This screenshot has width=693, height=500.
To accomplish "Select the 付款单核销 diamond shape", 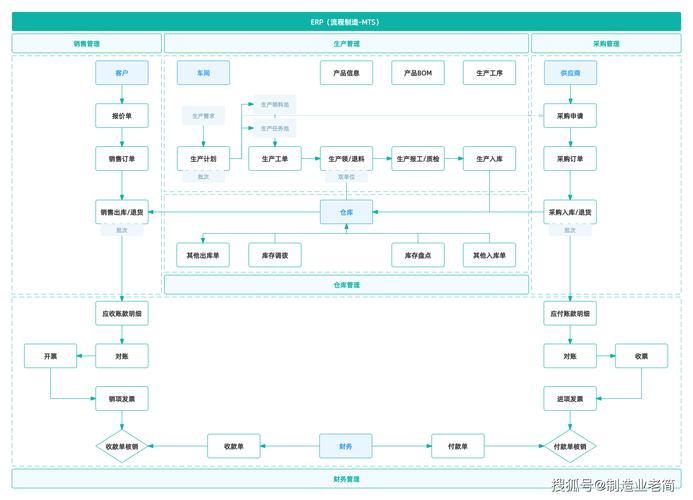I will click(570, 446).
